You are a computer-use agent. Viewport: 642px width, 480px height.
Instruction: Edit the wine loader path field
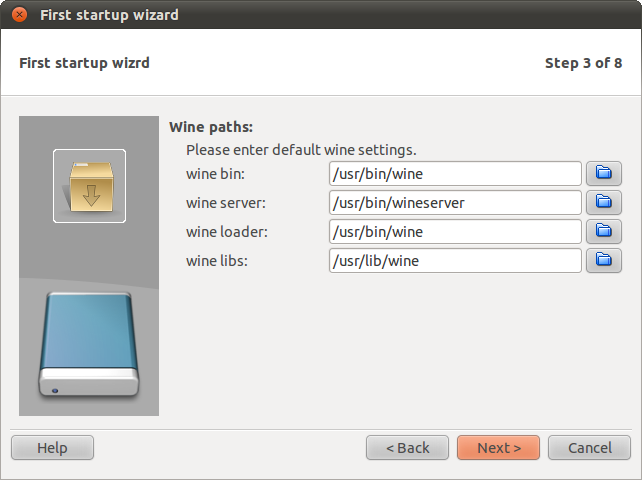tap(455, 232)
